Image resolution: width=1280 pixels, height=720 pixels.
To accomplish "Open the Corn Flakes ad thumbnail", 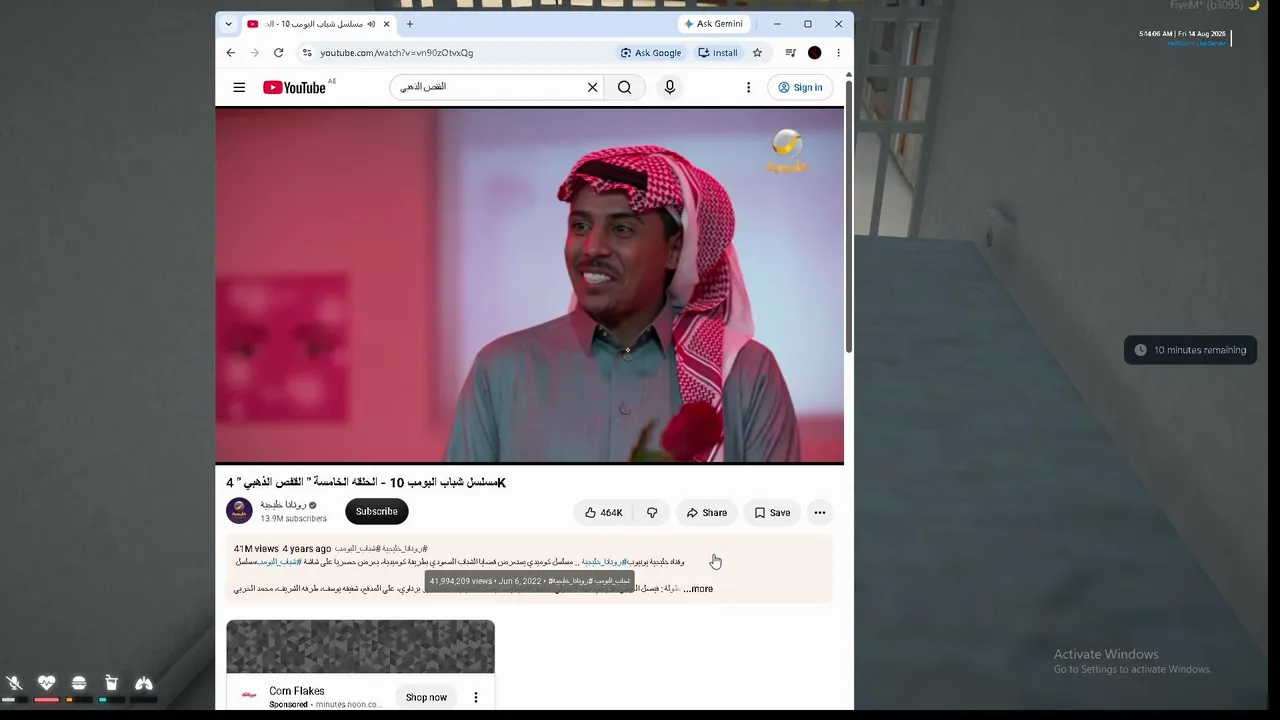I will point(360,647).
